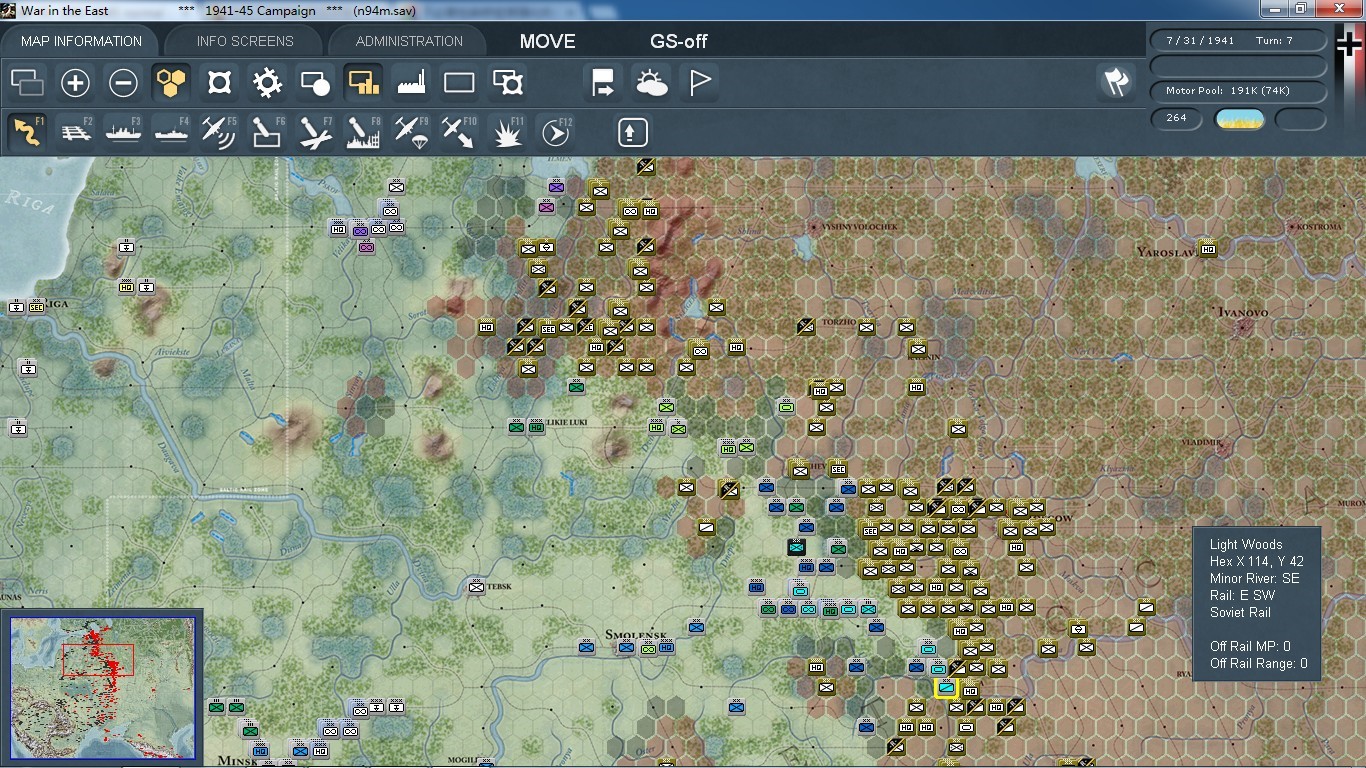
Task: Show factory locations on the map
Action: pos(411,82)
